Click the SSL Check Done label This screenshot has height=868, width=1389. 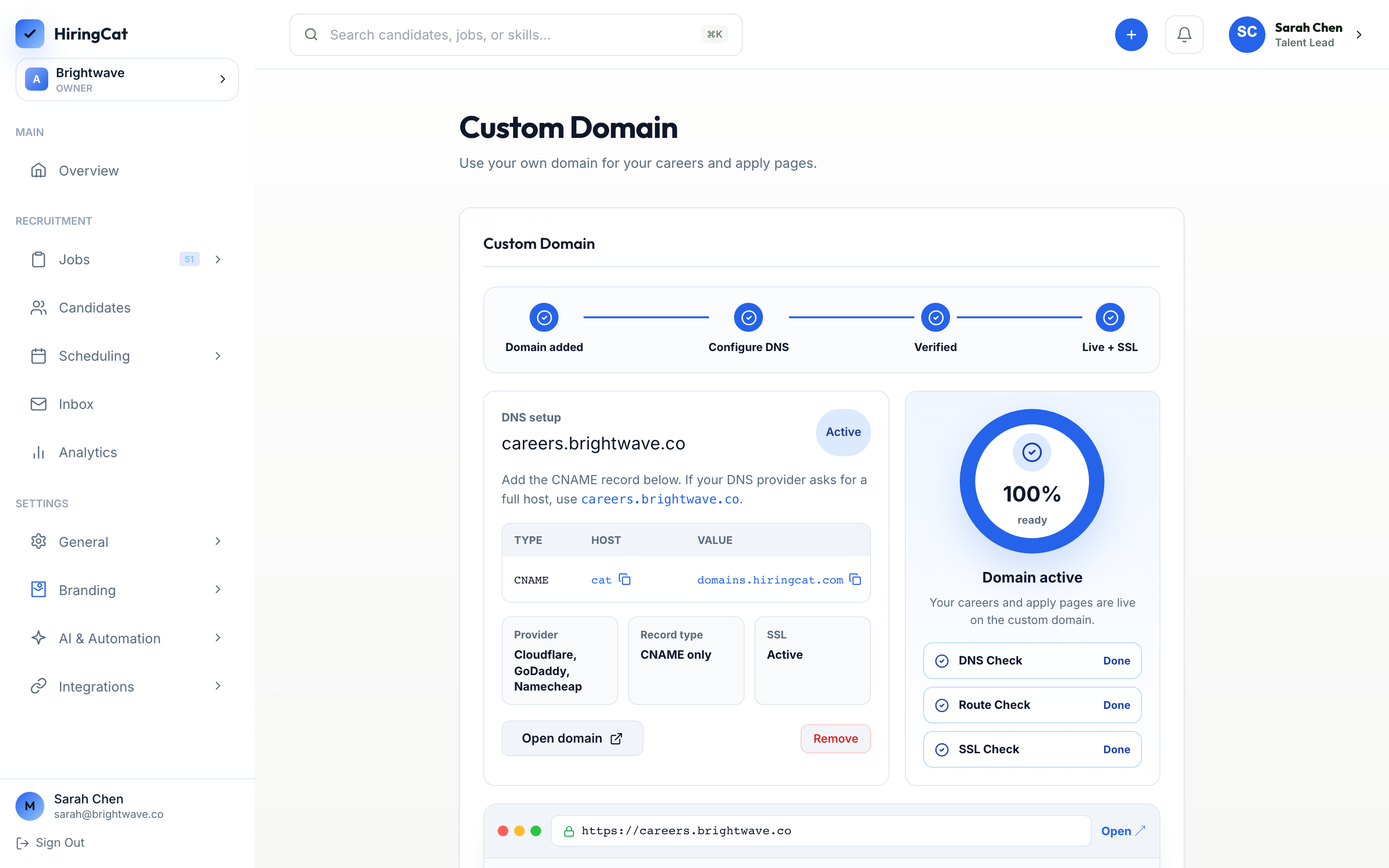(x=1117, y=750)
